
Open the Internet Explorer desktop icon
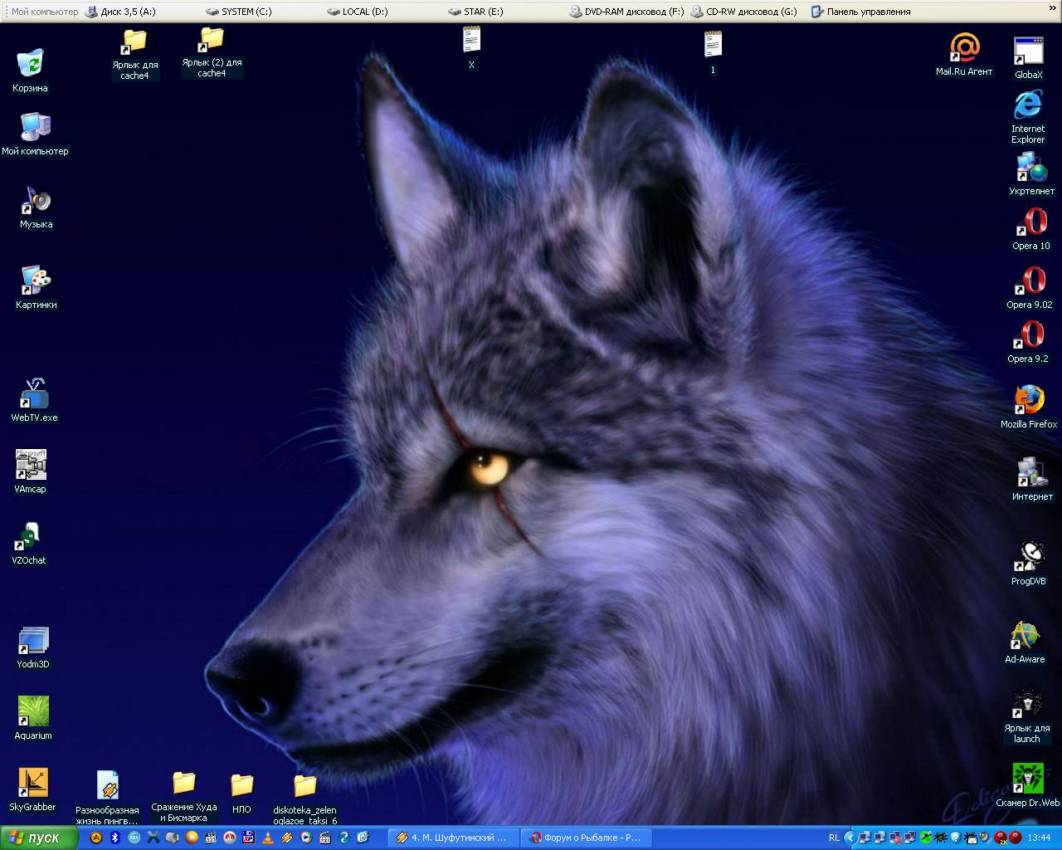coord(1028,106)
